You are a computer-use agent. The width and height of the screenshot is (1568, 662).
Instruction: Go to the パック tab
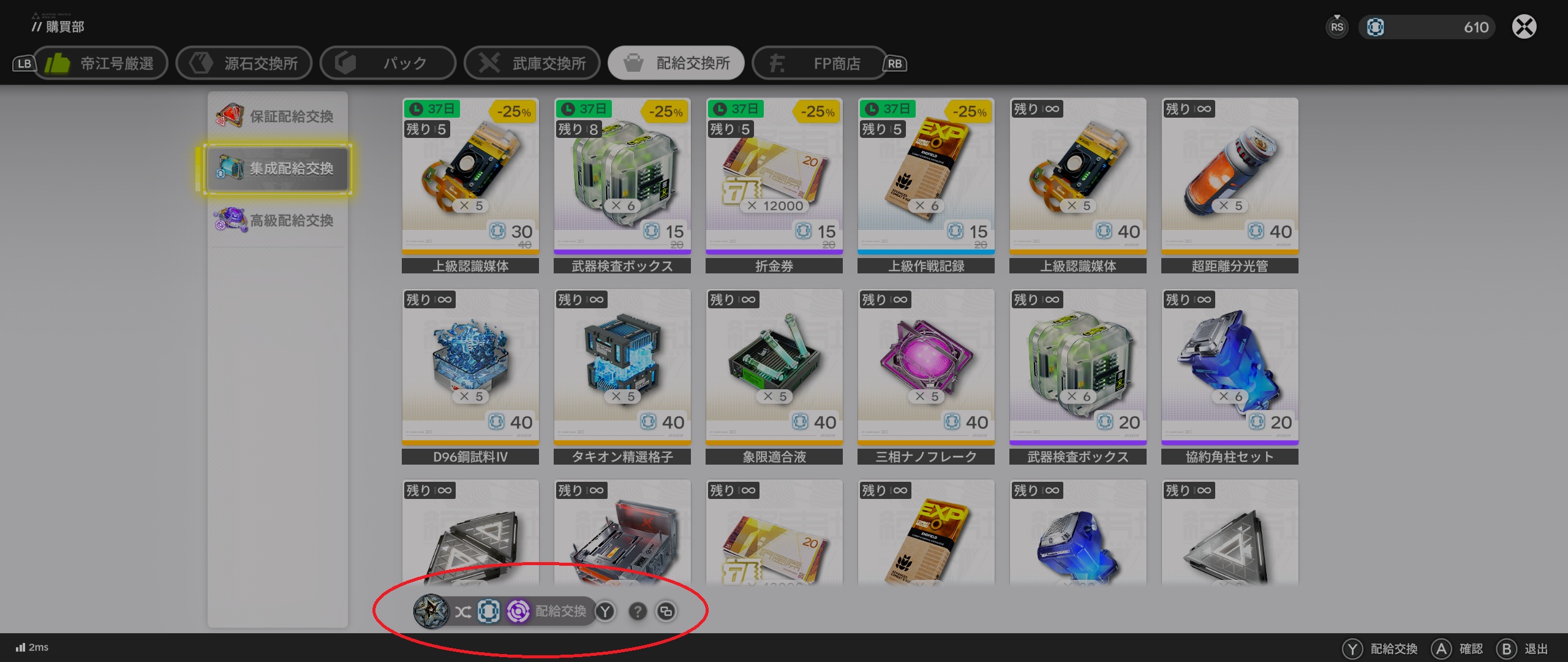pos(388,63)
